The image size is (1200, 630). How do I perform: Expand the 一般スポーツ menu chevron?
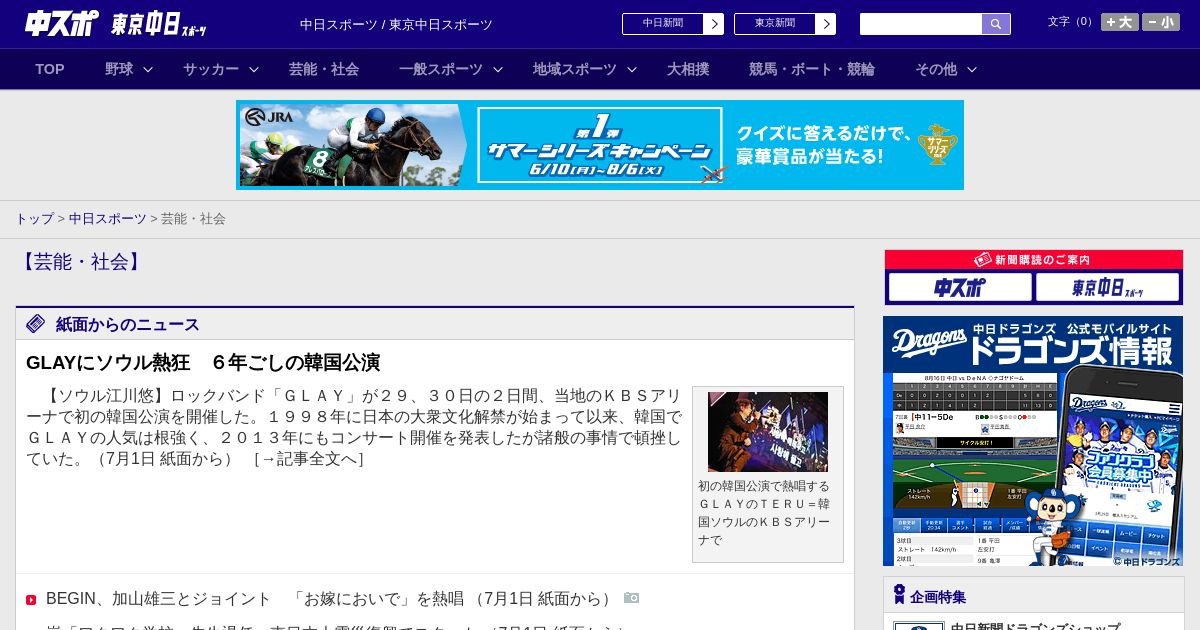point(498,70)
